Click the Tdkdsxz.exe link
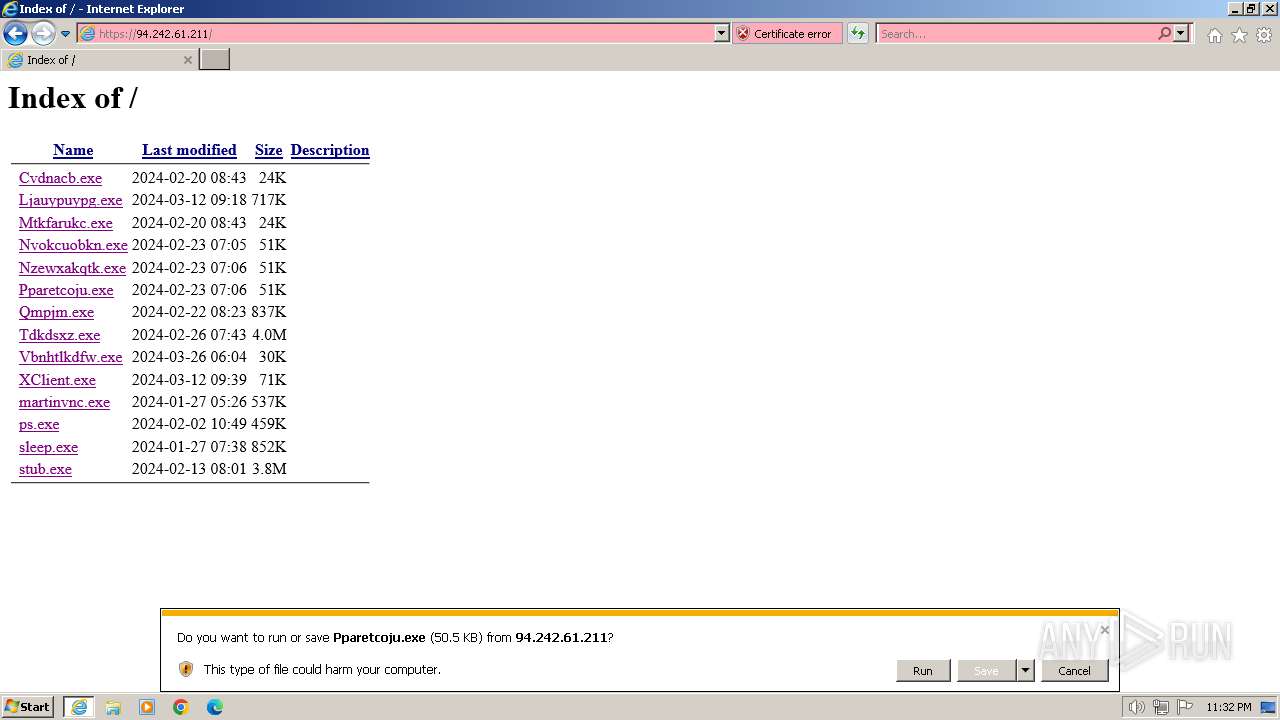This screenshot has width=1280, height=720. [59, 335]
